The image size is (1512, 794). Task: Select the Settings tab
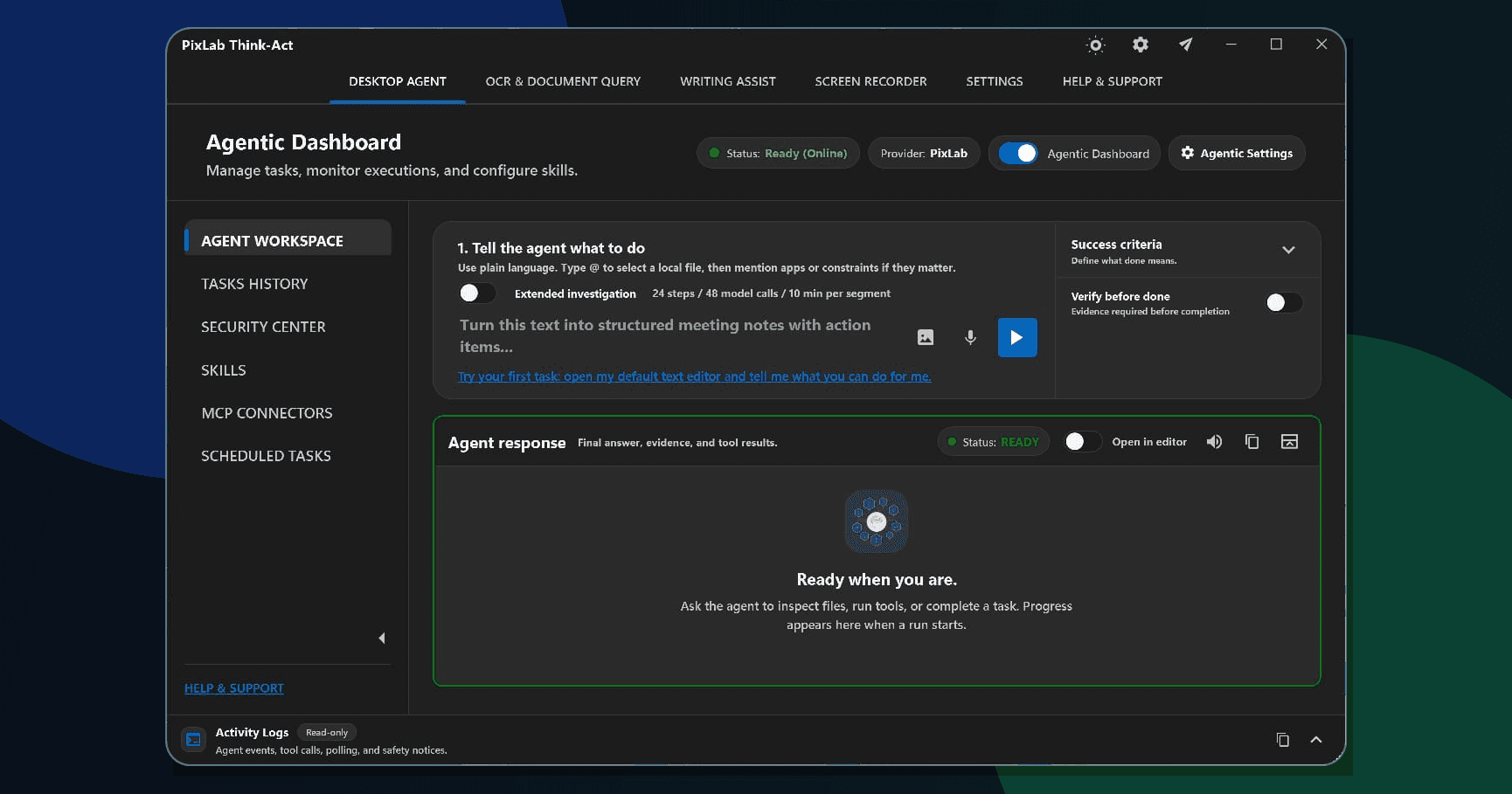[x=995, y=81]
